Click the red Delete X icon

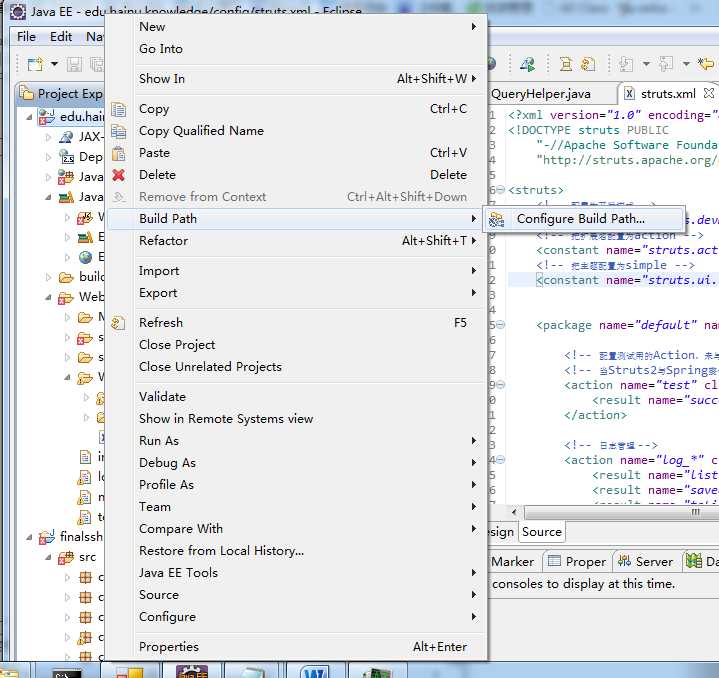point(118,175)
